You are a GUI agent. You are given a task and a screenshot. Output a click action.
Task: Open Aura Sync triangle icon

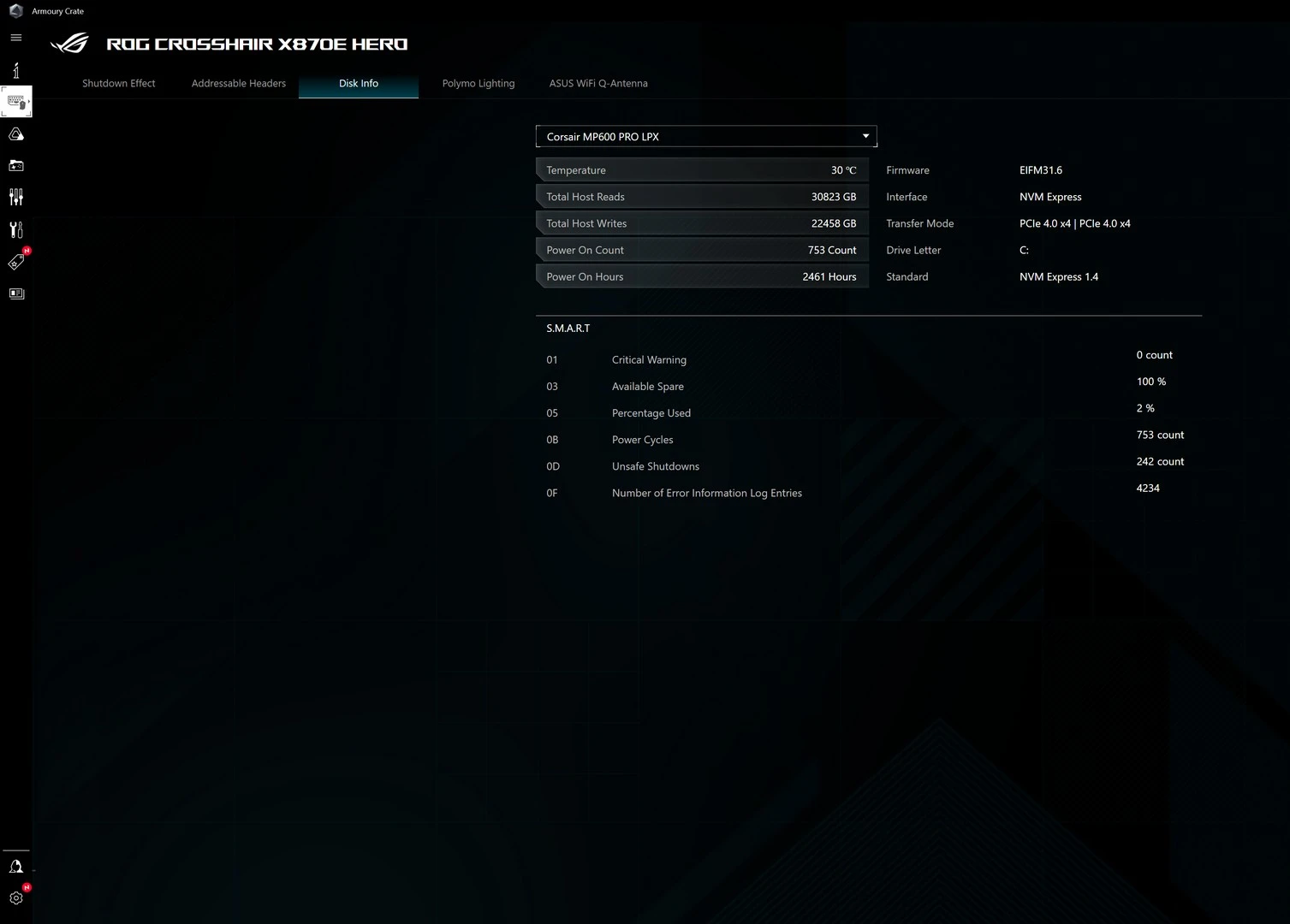[x=16, y=134]
